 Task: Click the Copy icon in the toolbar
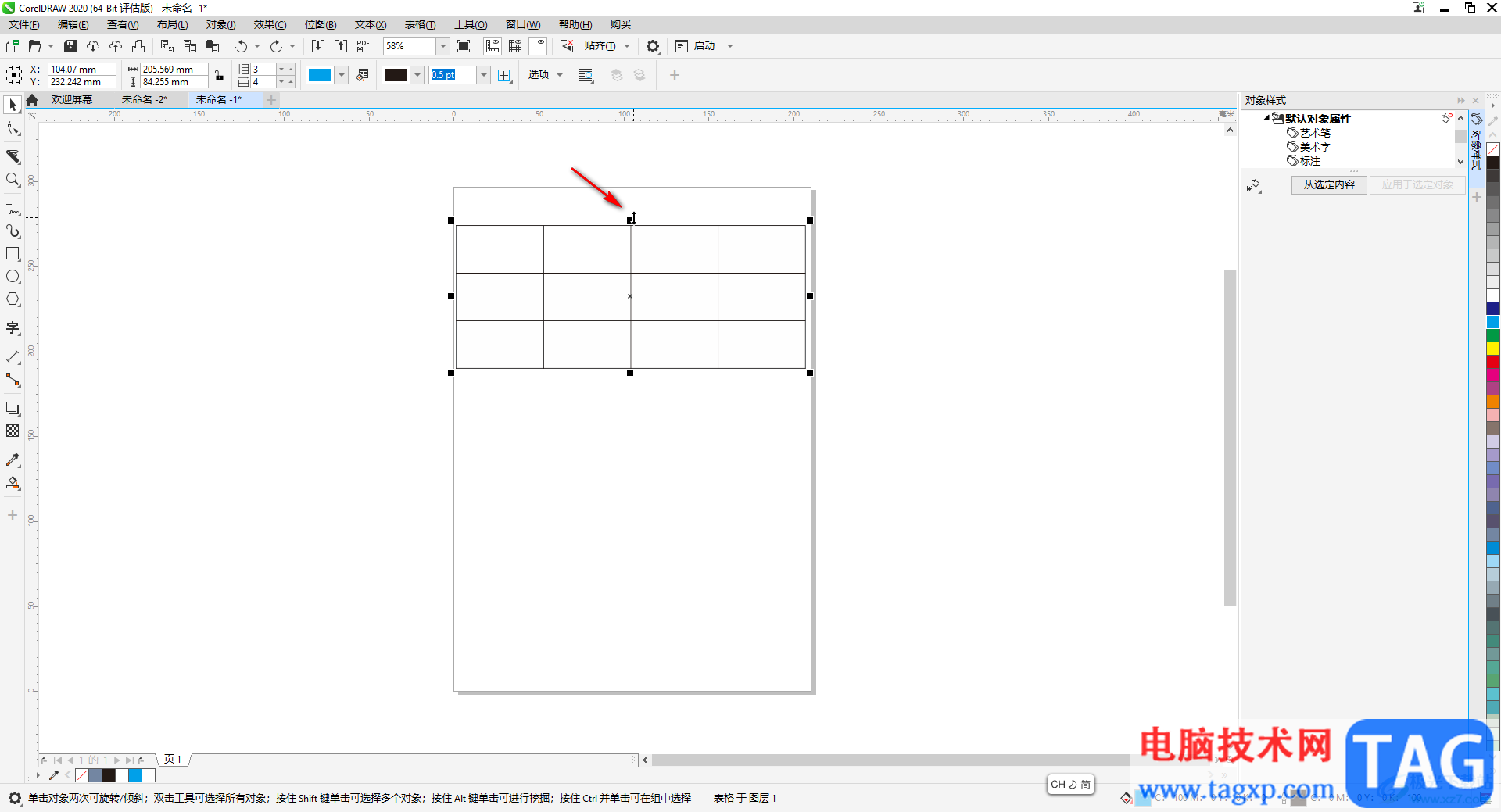189,46
